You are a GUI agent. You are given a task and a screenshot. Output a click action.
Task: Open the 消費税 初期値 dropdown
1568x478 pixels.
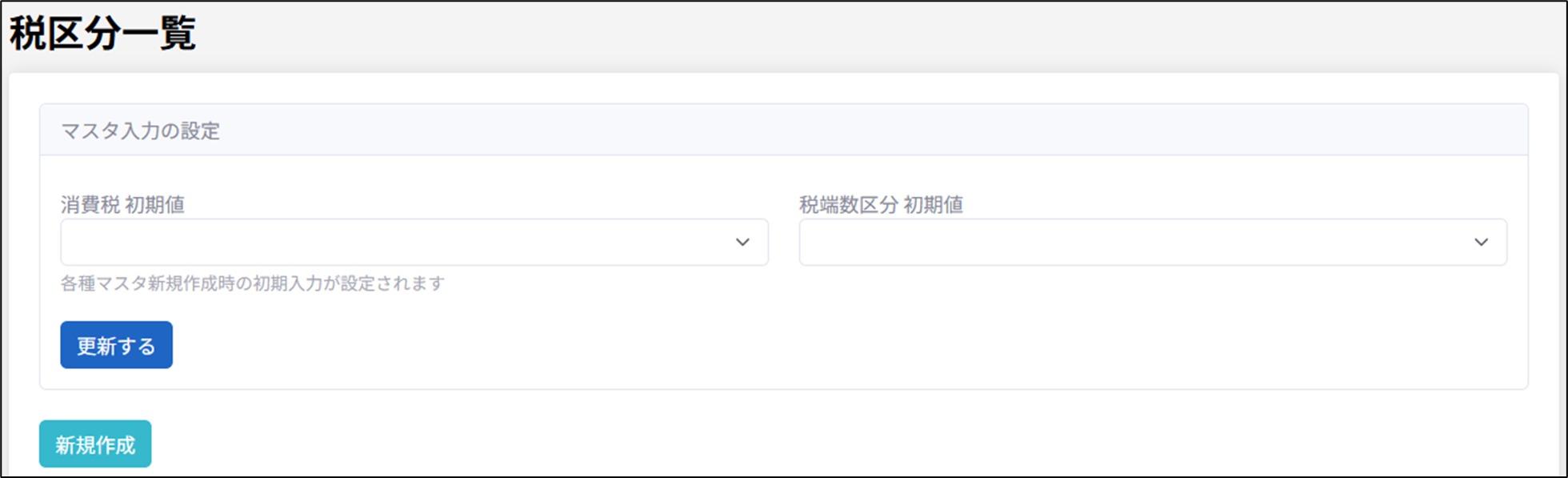click(x=414, y=242)
